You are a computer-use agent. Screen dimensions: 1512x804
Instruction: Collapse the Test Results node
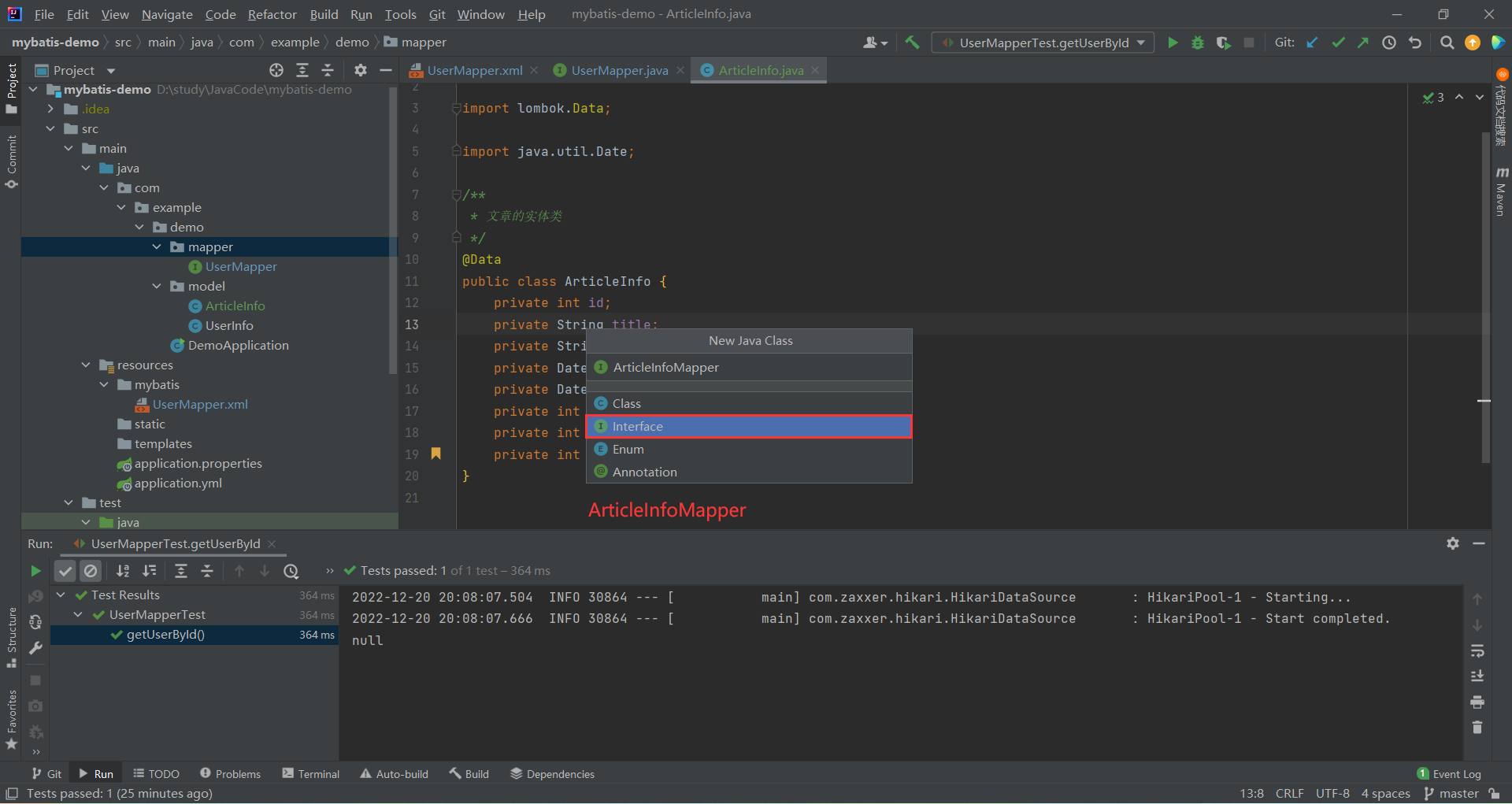click(61, 595)
